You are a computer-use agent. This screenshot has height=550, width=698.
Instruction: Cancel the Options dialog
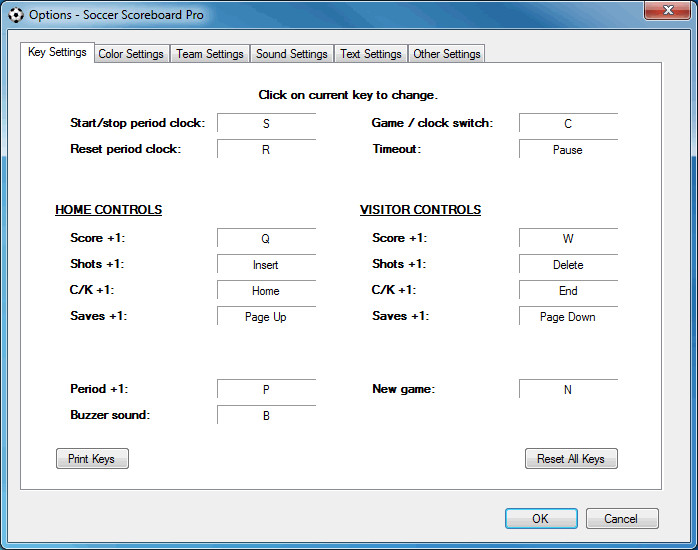[622, 518]
